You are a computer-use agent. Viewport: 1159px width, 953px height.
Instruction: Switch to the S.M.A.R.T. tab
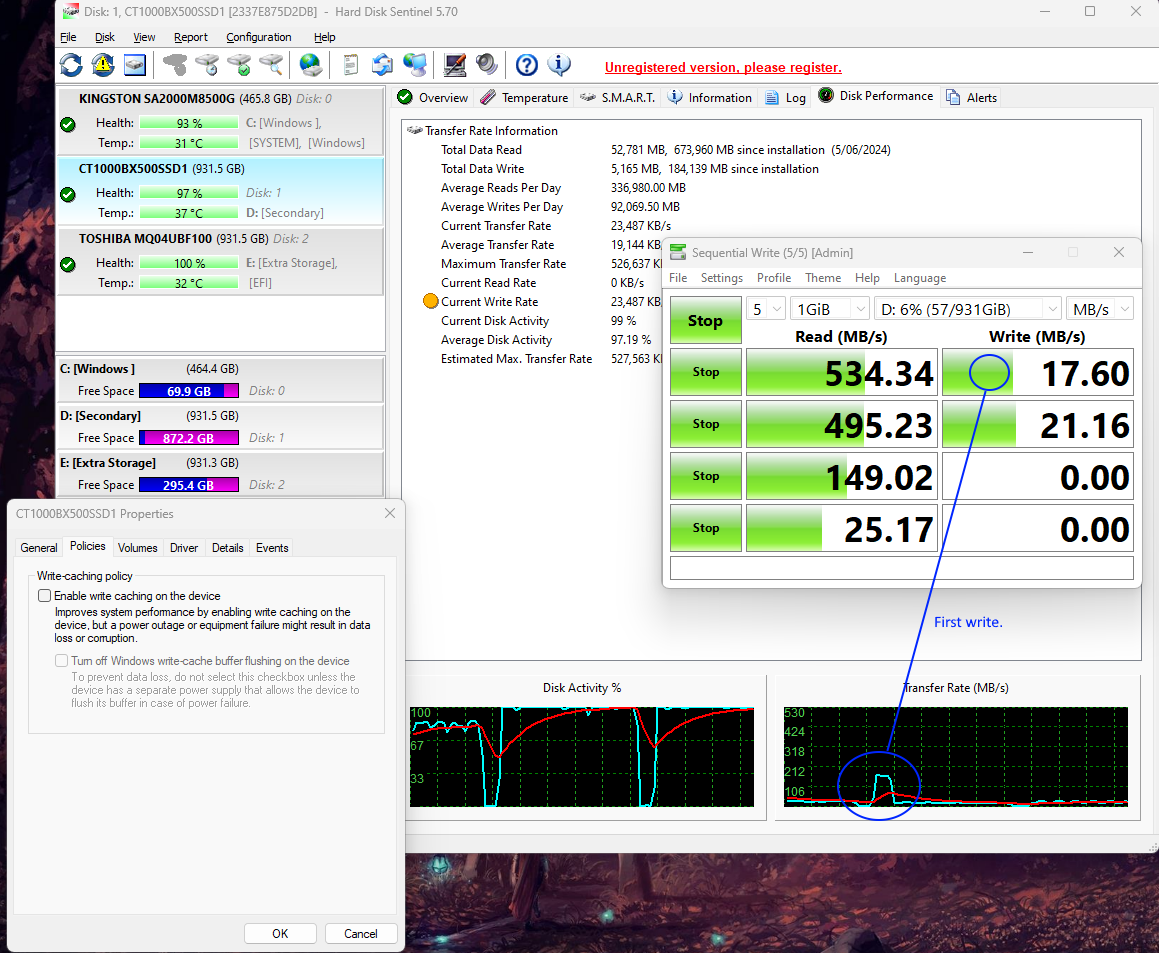click(618, 98)
